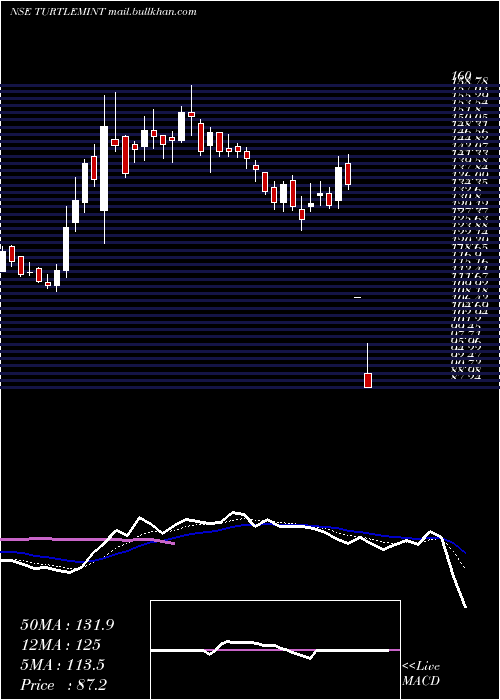Click the NSE TURTLEMINT mail.bullkhan.com title text
Image resolution: width=500 pixels, height=700 pixels.
(x=103, y=12)
